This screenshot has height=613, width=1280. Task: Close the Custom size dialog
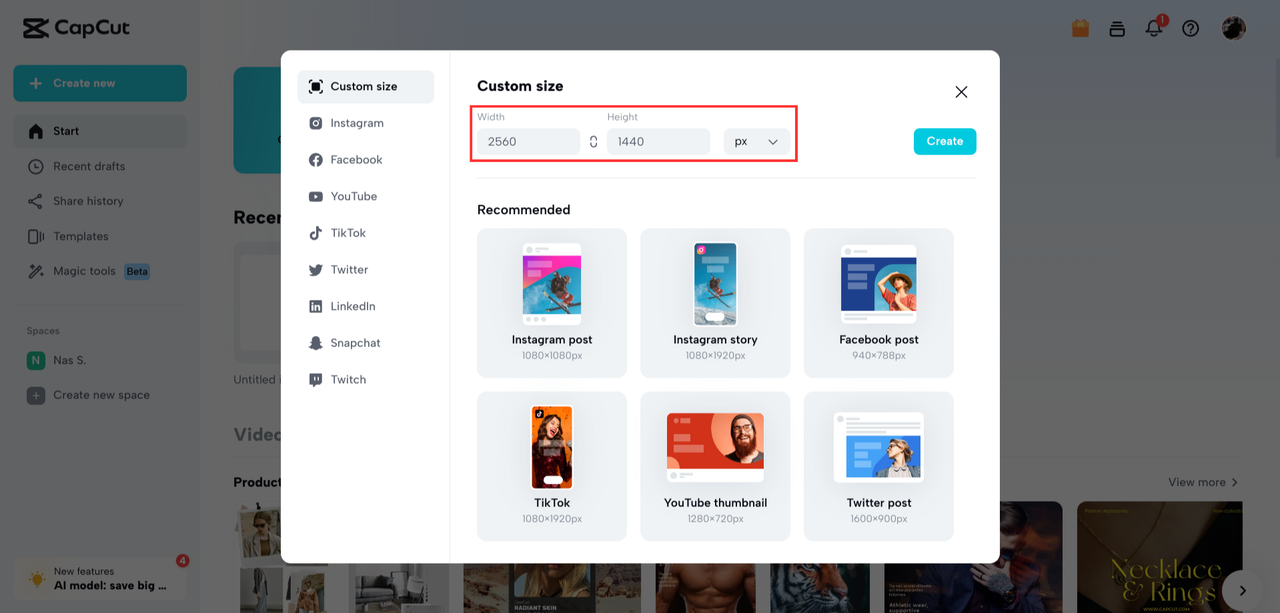pyautogui.click(x=961, y=92)
